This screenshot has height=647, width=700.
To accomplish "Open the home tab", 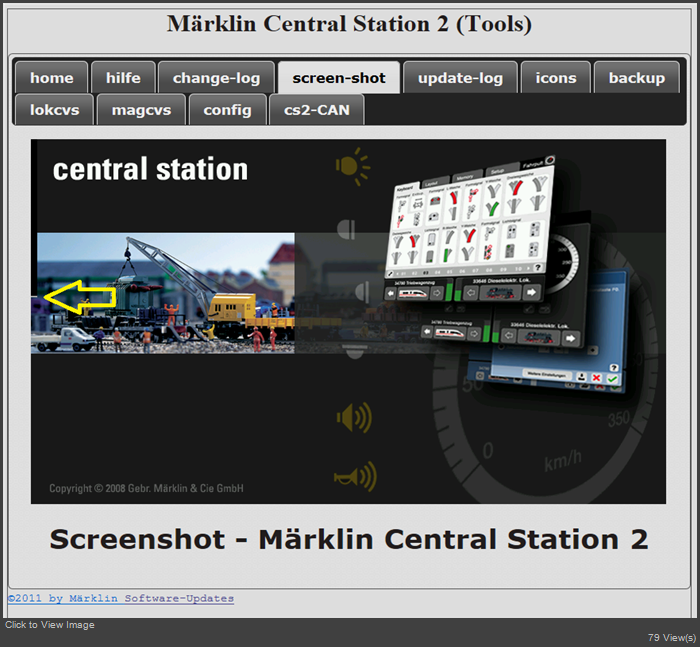I will (x=51, y=78).
